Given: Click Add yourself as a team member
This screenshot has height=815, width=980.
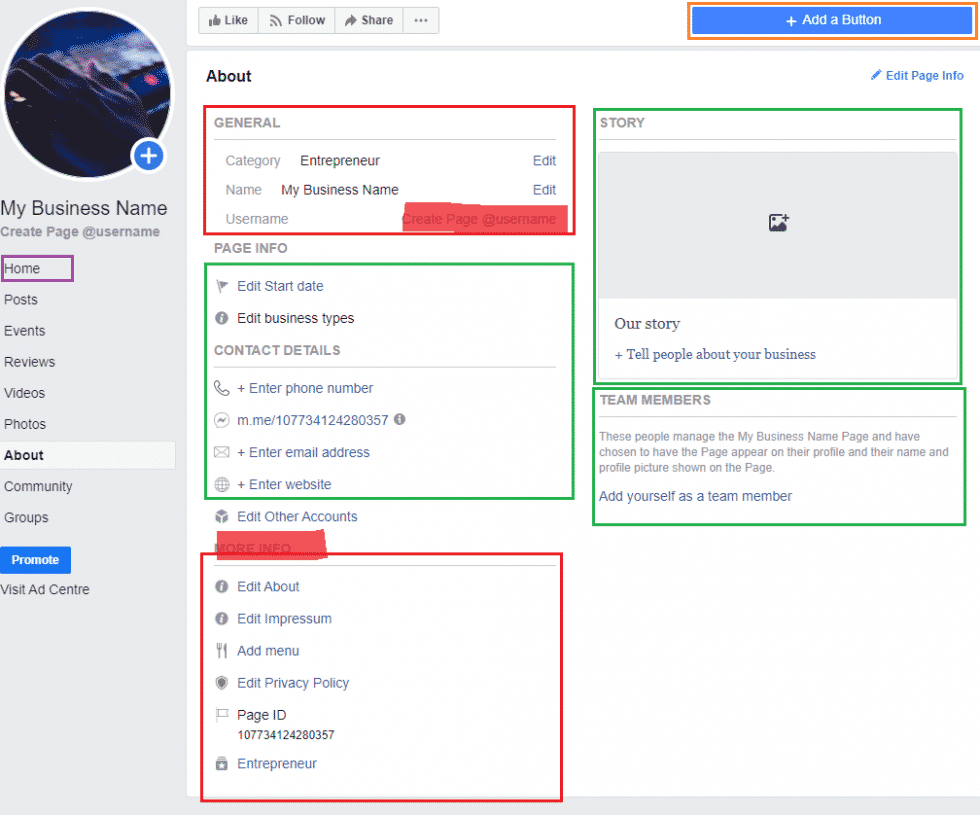Looking at the screenshot, I should click(695, 496).
